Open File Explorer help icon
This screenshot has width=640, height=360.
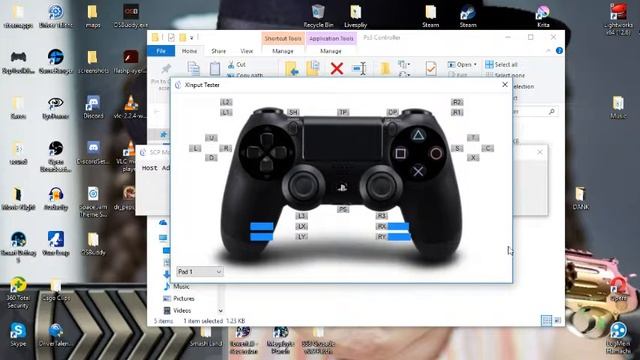tap(559, 51)
